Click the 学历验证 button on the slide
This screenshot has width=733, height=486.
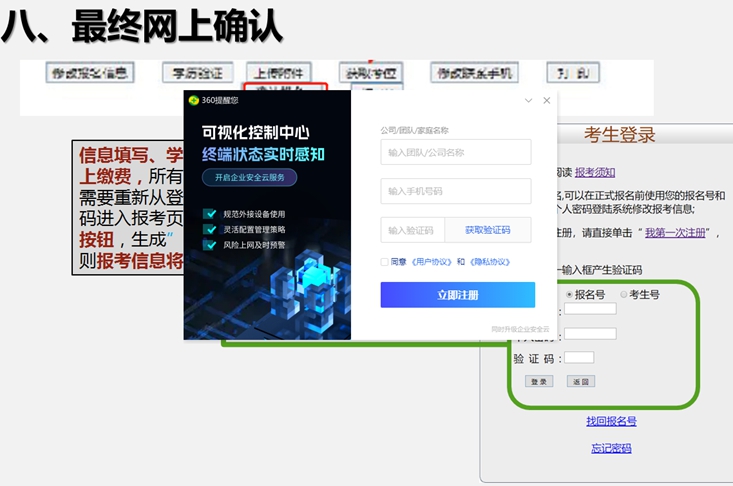click(x=197, y=73)
